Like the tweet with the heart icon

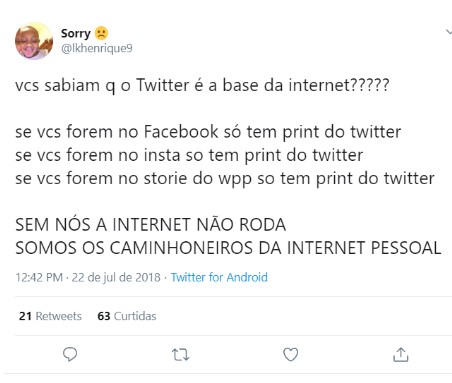click(x=291, y=355)
